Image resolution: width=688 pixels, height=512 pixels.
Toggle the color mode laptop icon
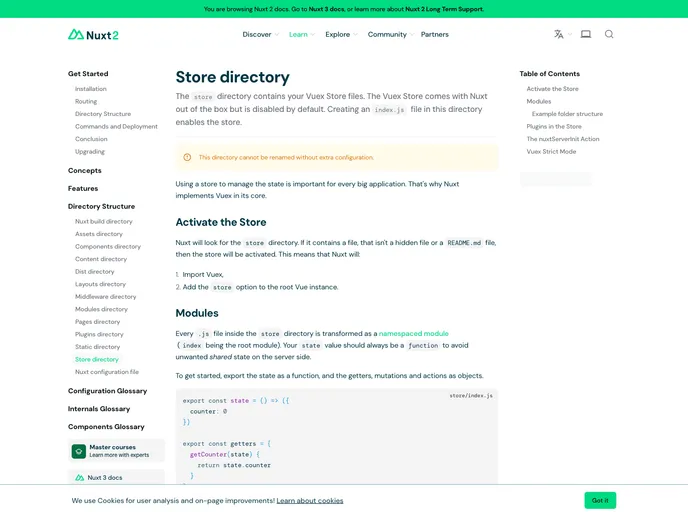(585, 34)
